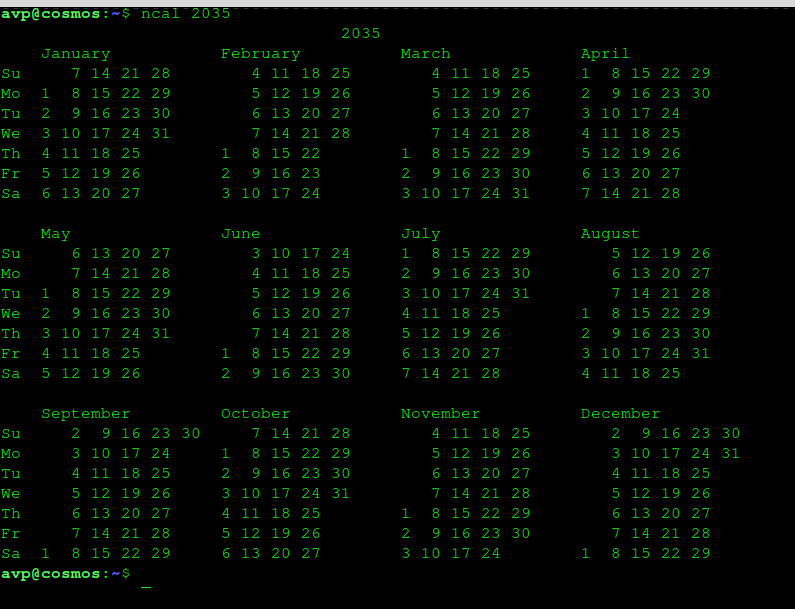Screen dimensions: 795x609
Task: Click the December month heading
Action: coord(621,414)
